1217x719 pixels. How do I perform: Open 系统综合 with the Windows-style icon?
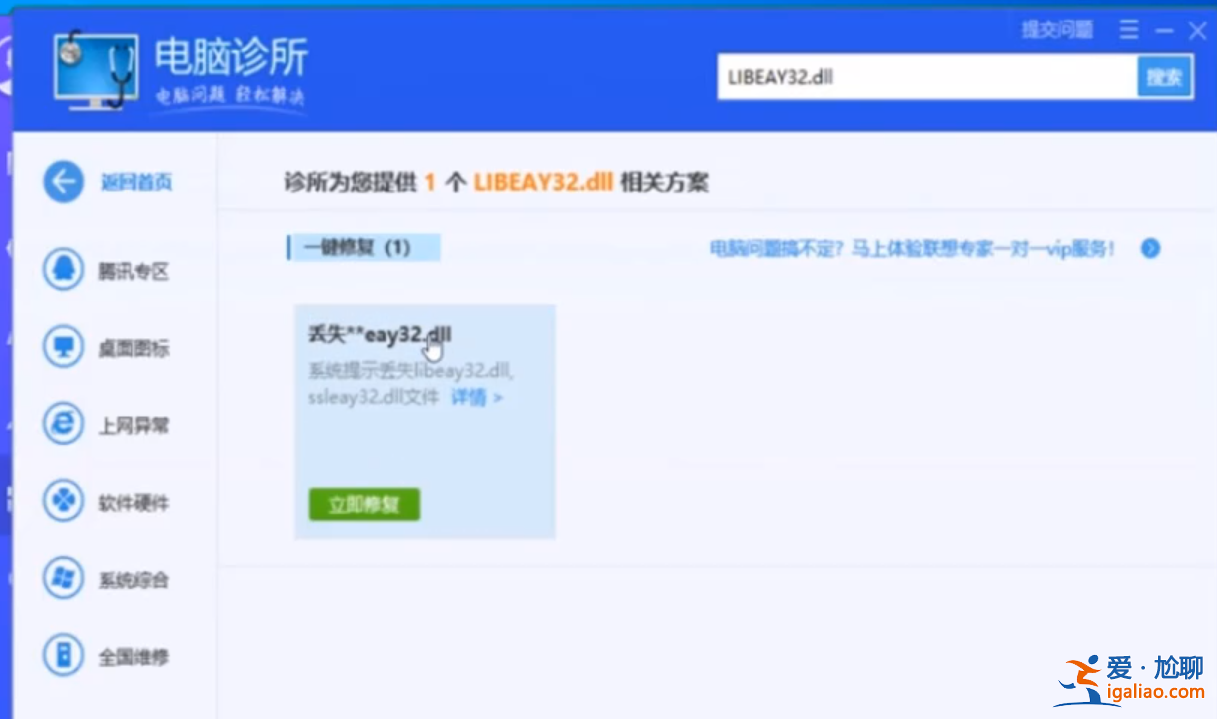pyautogui.click(x=62, y=579)
